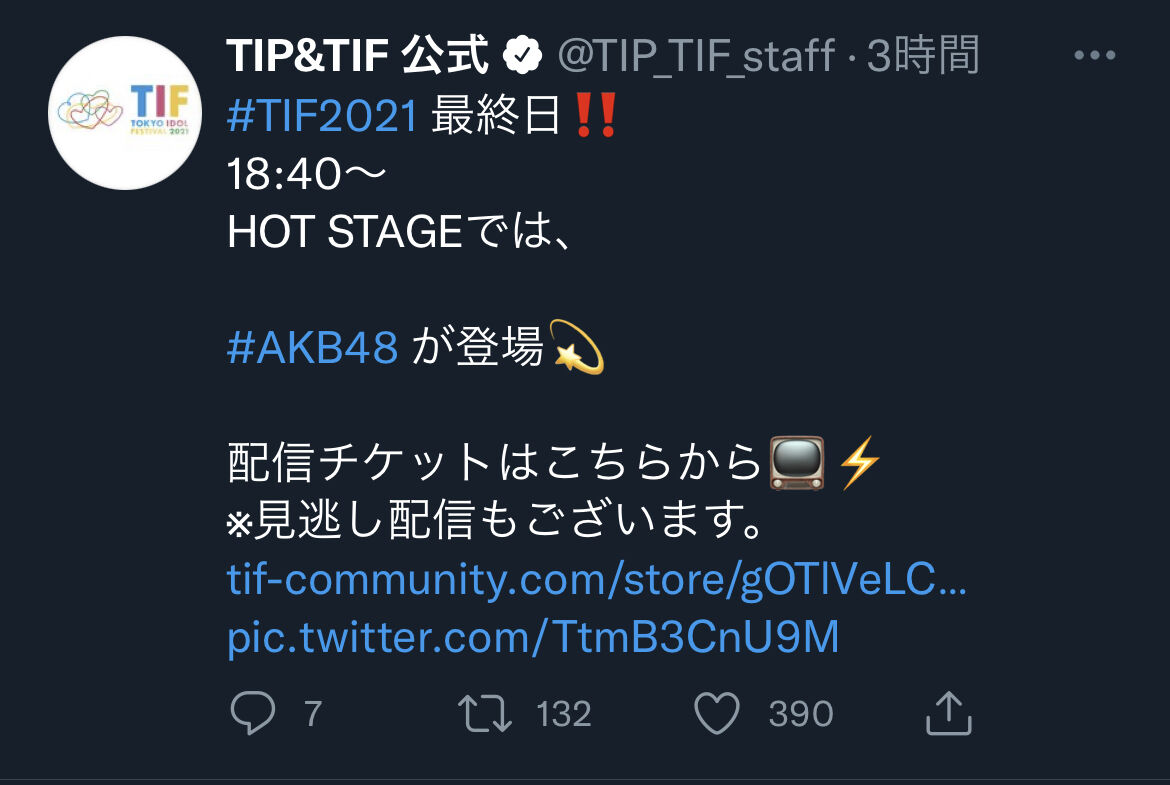Screen dimensions: 1170x785
Task: Click the 132 retweet count
Action: coord(563,714)
